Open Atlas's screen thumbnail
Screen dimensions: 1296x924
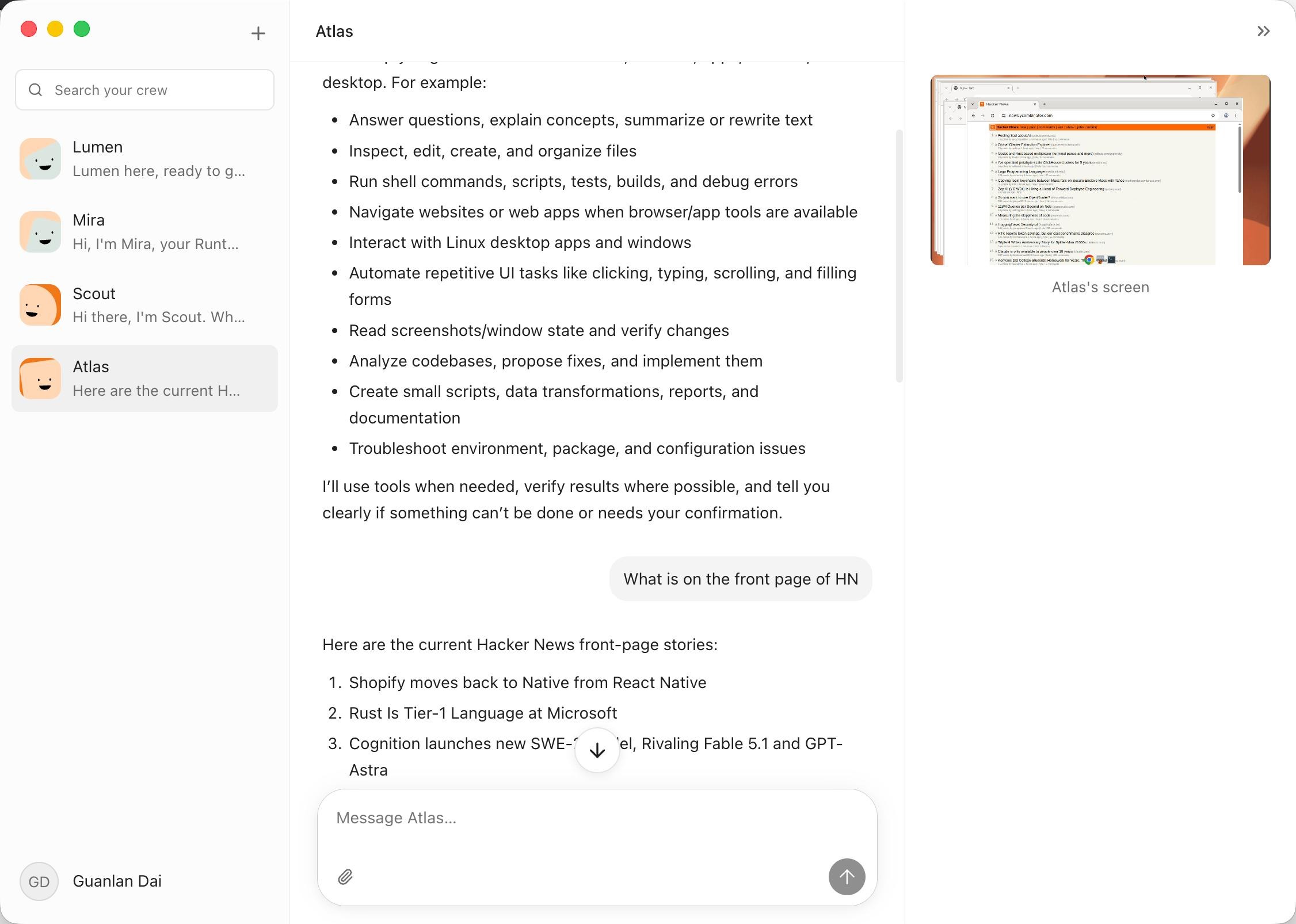click(1100, 170)
